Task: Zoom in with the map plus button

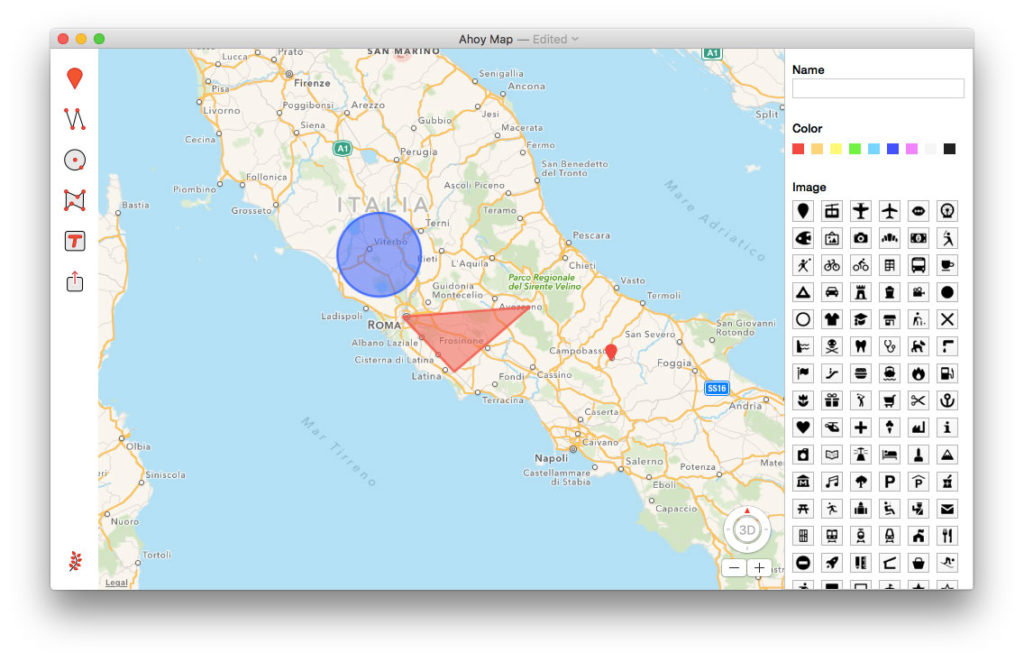Action: coord(759,567)
